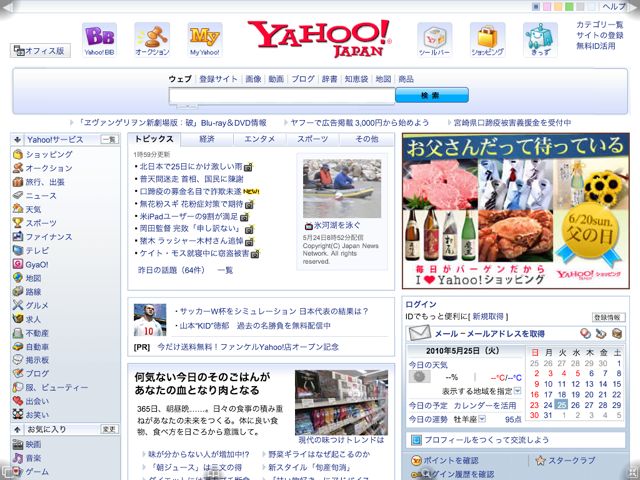Open グルメ from the sidebar
Viewport: 640px width, 480px height.
tap(37, 305)
